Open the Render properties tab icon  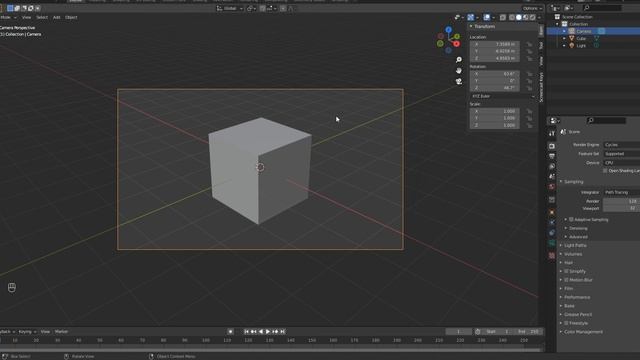coord(552,146)
